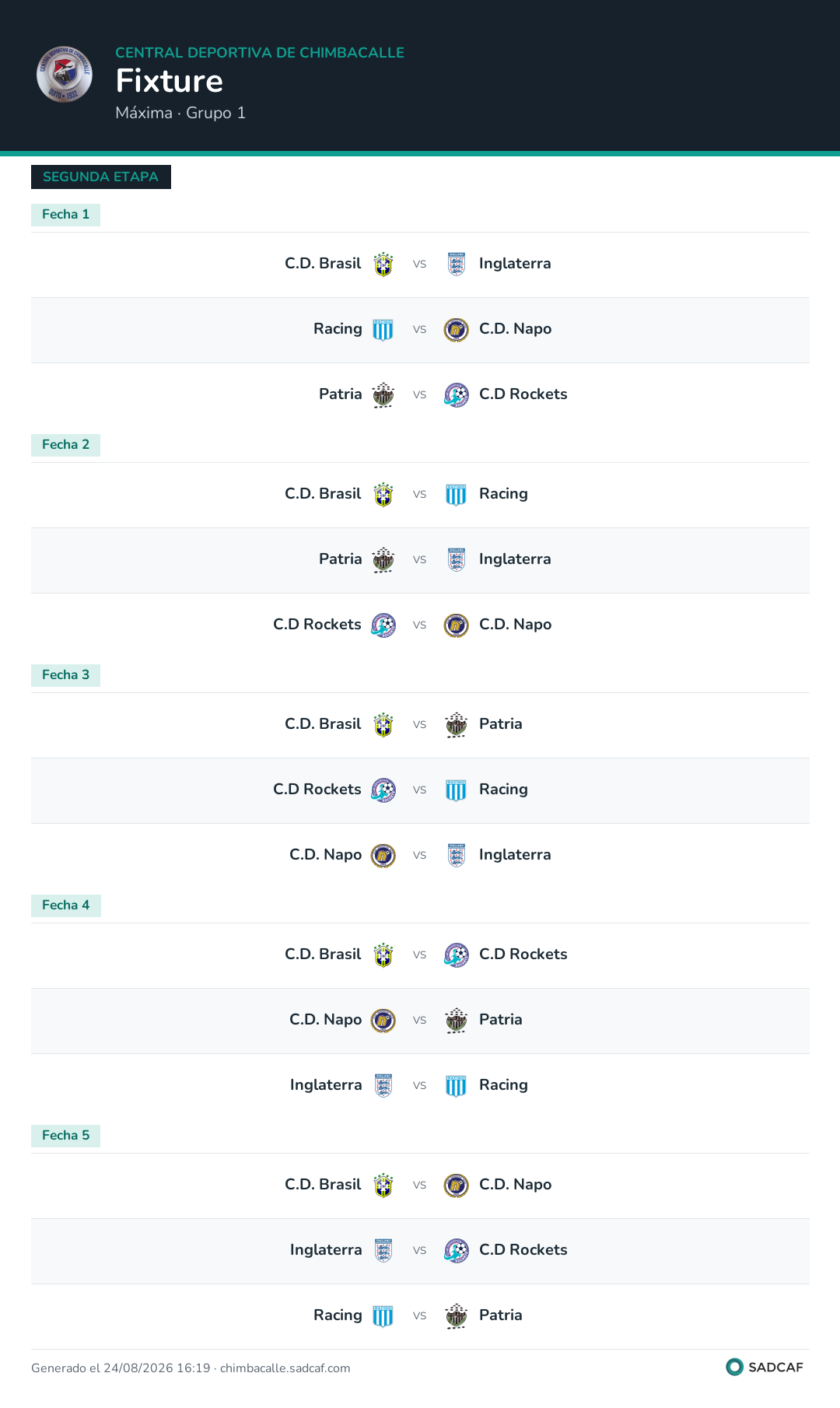
Task: Click C.D Rockets crest in Fecha 1
Action: tap(457, 395)
